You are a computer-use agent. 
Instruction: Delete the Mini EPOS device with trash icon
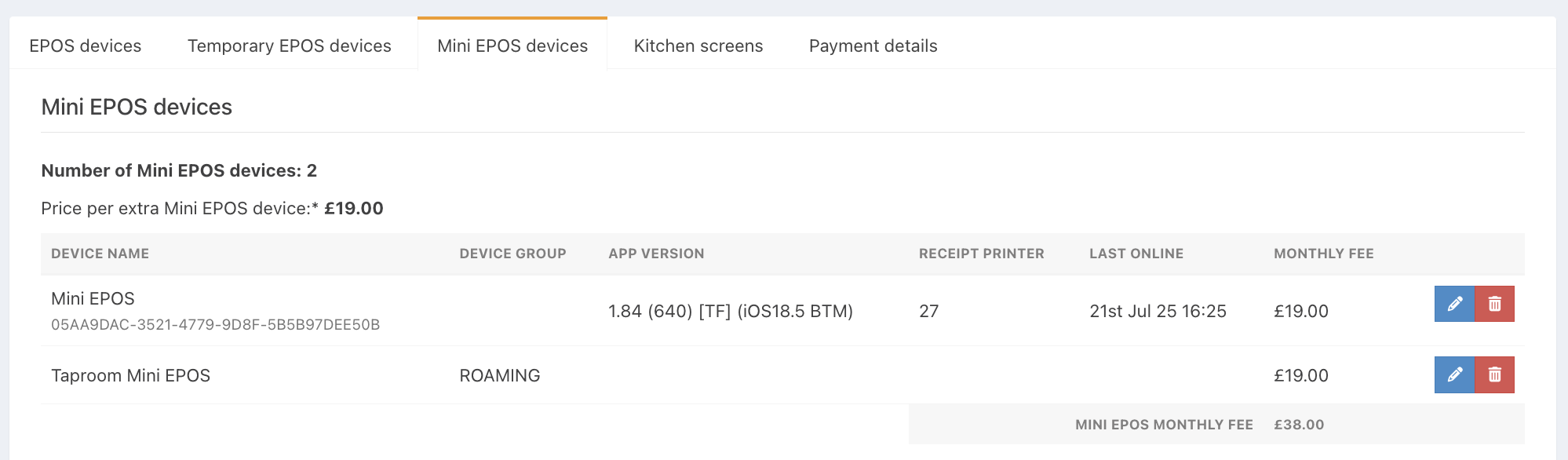[x=1495, y=304]
